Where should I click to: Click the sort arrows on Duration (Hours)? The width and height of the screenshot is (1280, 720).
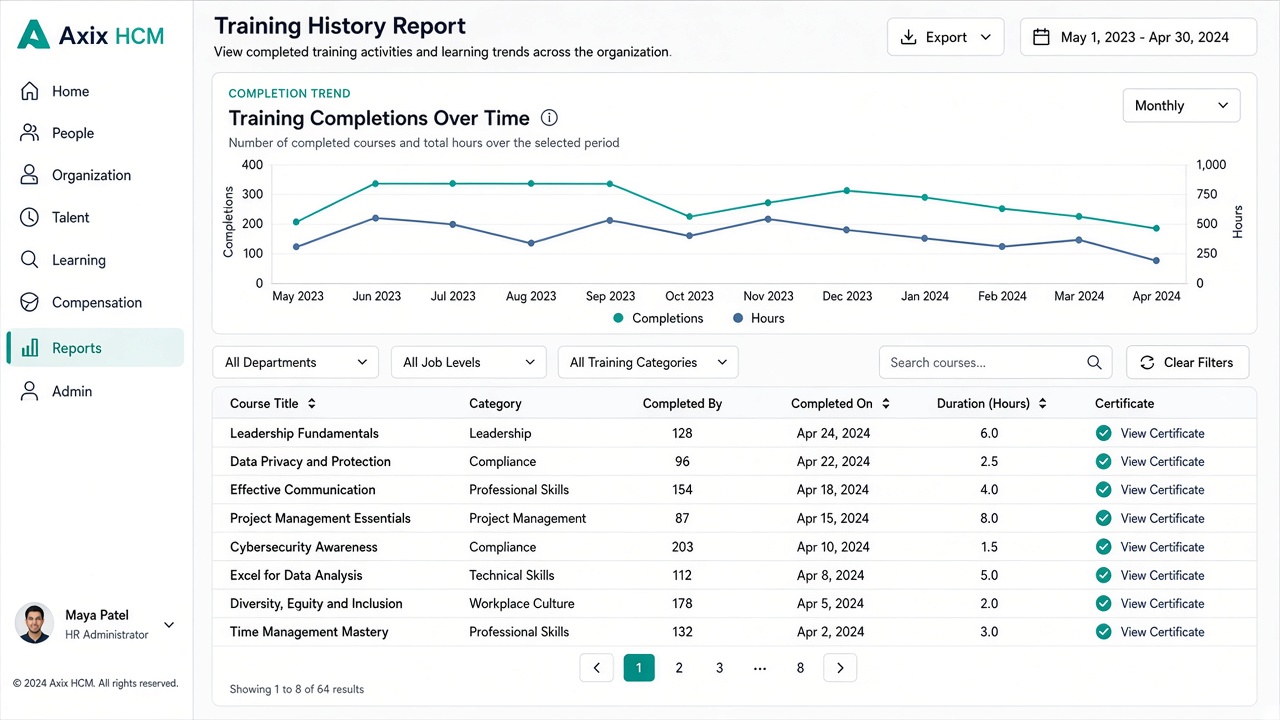[x=1043, y=404]
